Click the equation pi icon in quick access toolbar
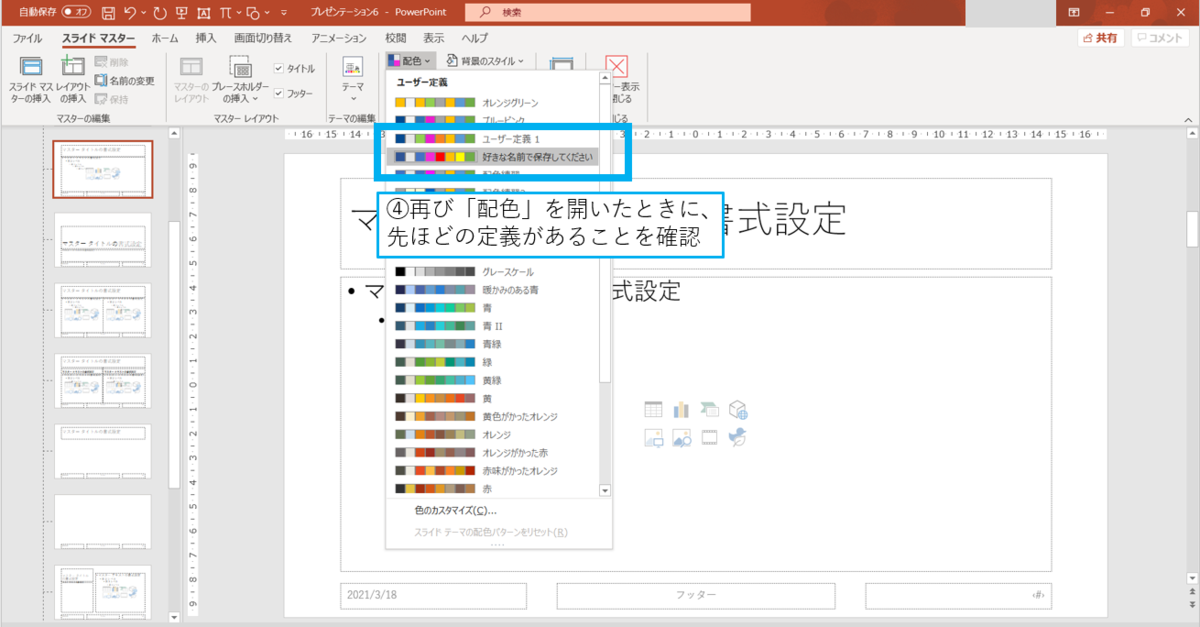Viewport: 1200px width, 627px height. click(x=225, y=13)
